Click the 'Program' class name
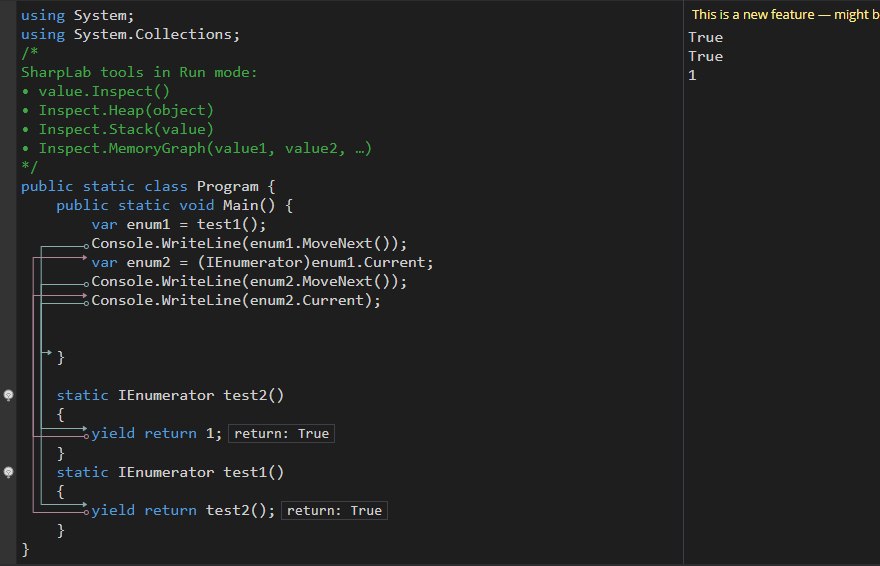Screen dimensions: 880x566 pos(228,187)
